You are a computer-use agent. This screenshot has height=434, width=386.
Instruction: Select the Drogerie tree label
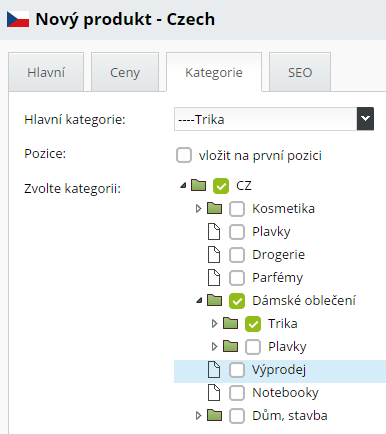278,255
